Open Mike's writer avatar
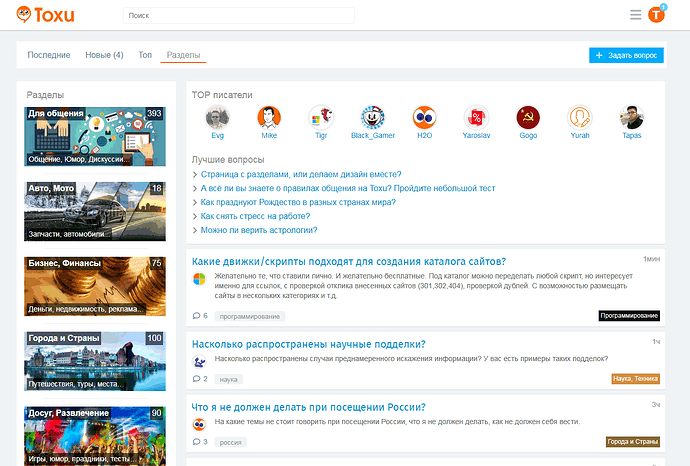Screen dimensions: 690x466 click(269, 117)
